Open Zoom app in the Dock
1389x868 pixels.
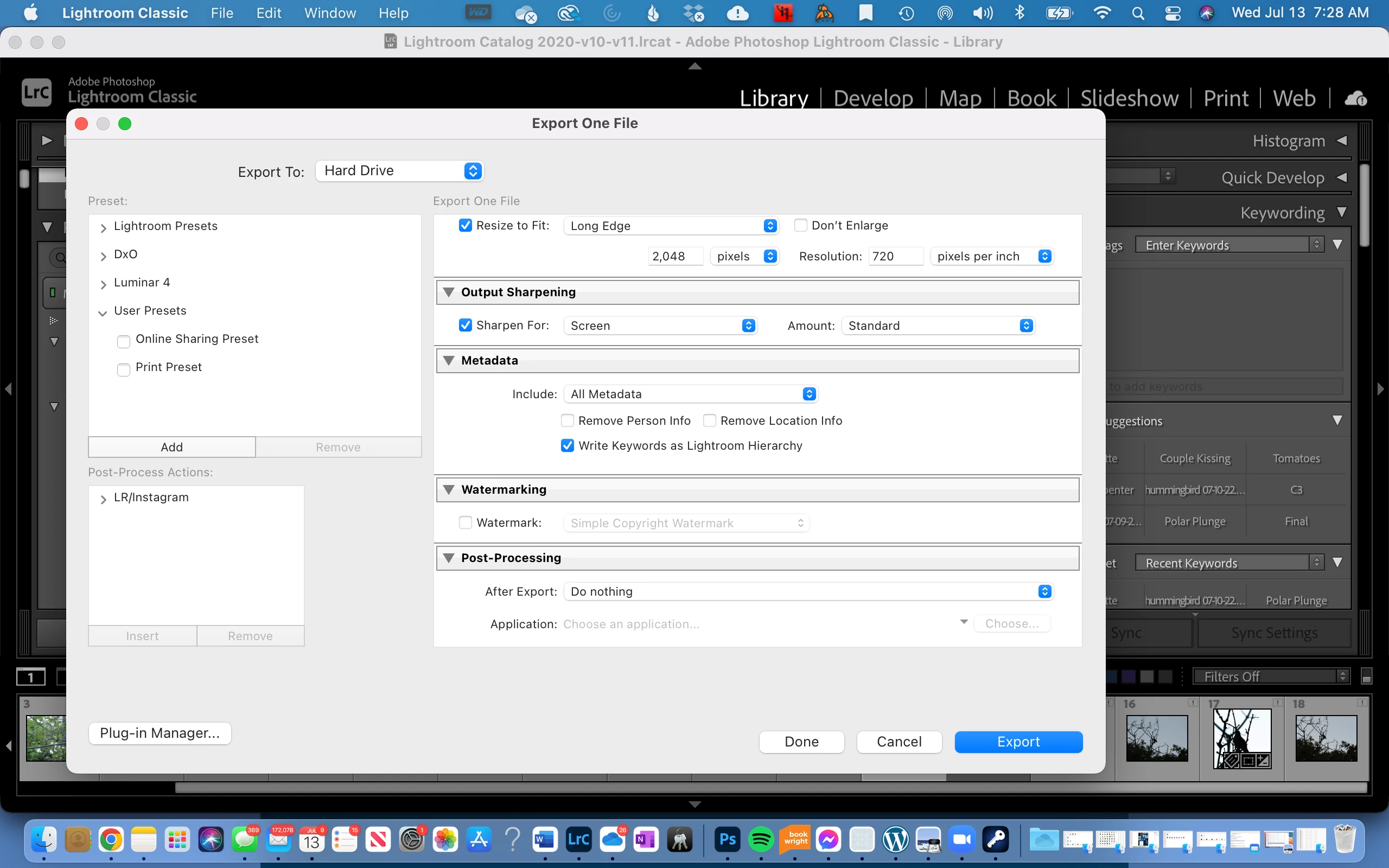click(x=962, y=840)
